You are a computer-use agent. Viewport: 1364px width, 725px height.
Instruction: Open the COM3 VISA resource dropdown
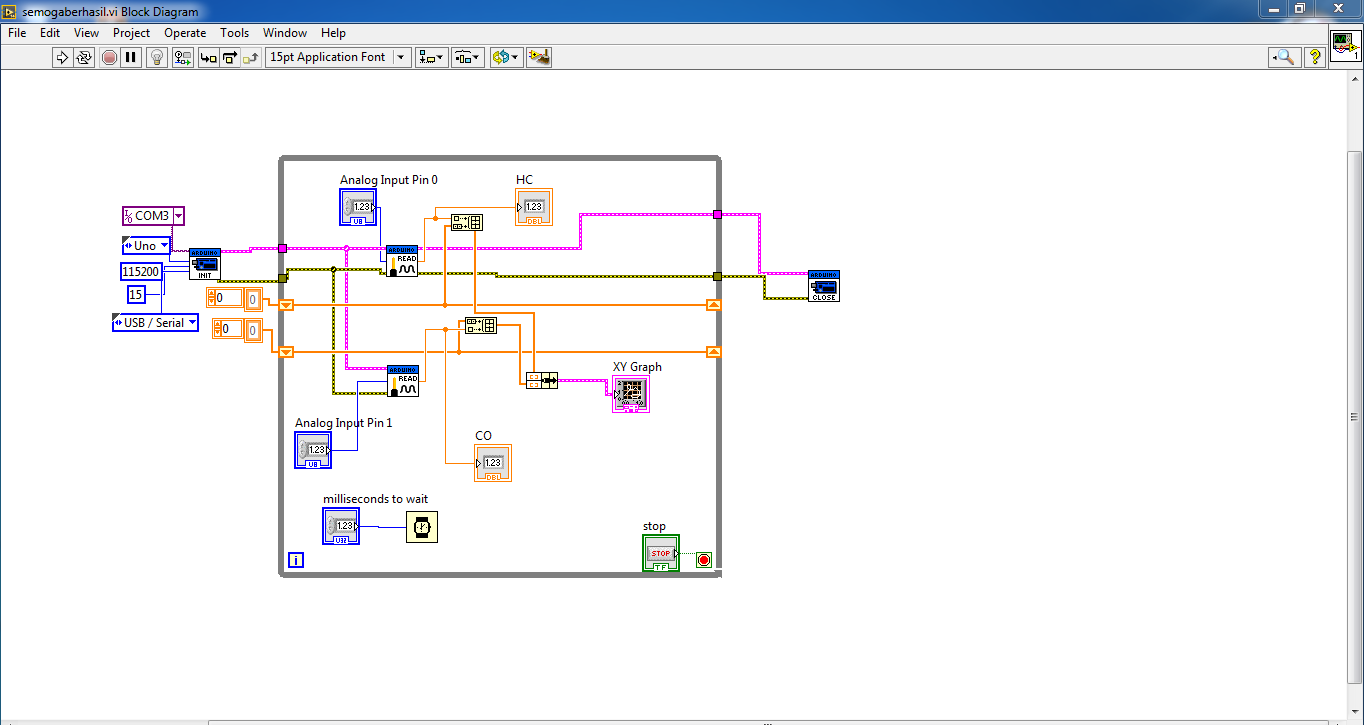pos(178,215)
